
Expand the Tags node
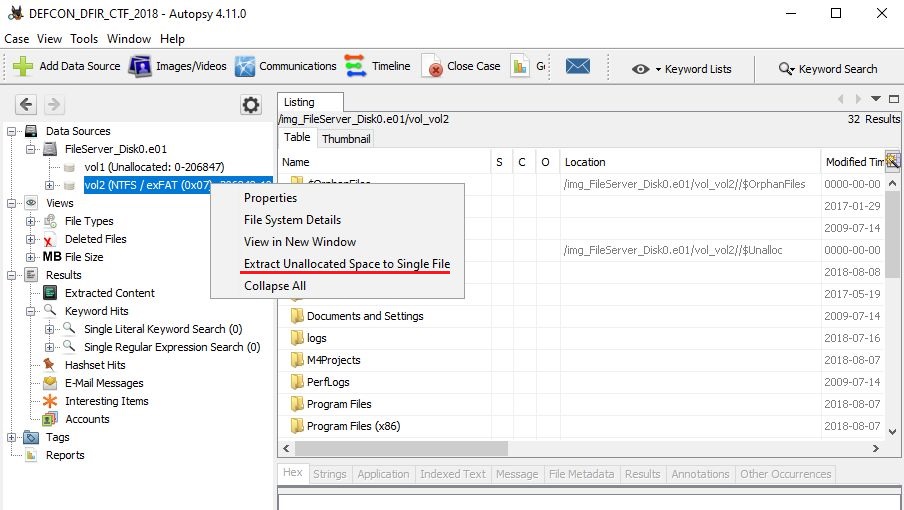click(12, 437)
